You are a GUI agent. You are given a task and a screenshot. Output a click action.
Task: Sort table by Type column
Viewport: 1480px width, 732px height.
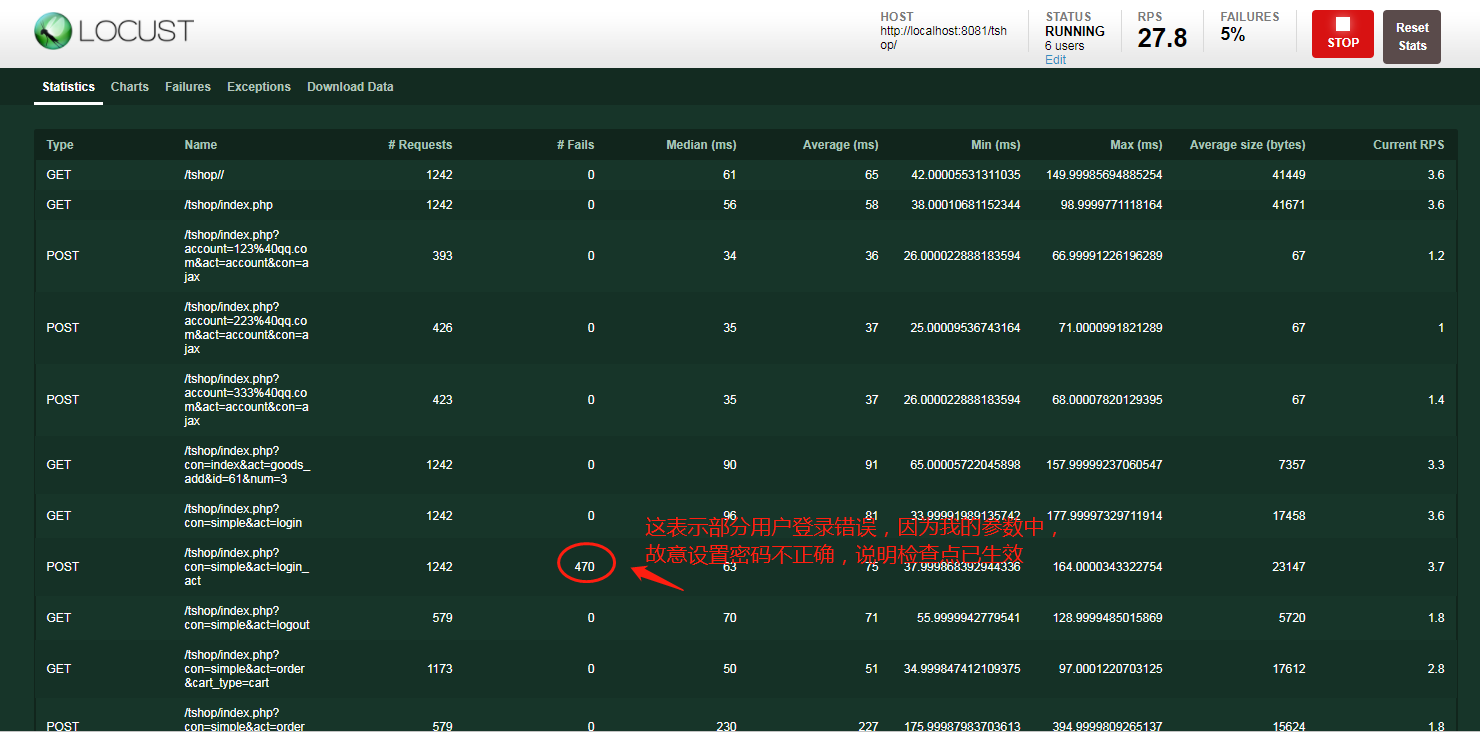(x=60, y=145)
